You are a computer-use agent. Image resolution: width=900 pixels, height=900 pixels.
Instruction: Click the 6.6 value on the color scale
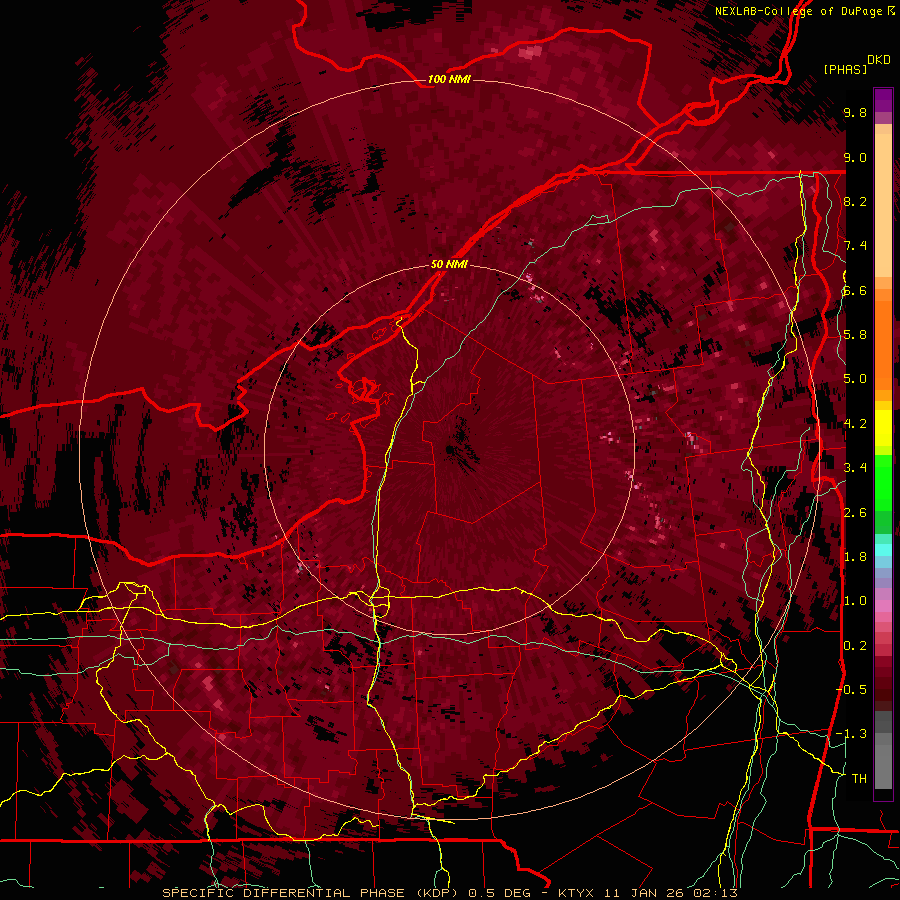[x=855, y=290]
